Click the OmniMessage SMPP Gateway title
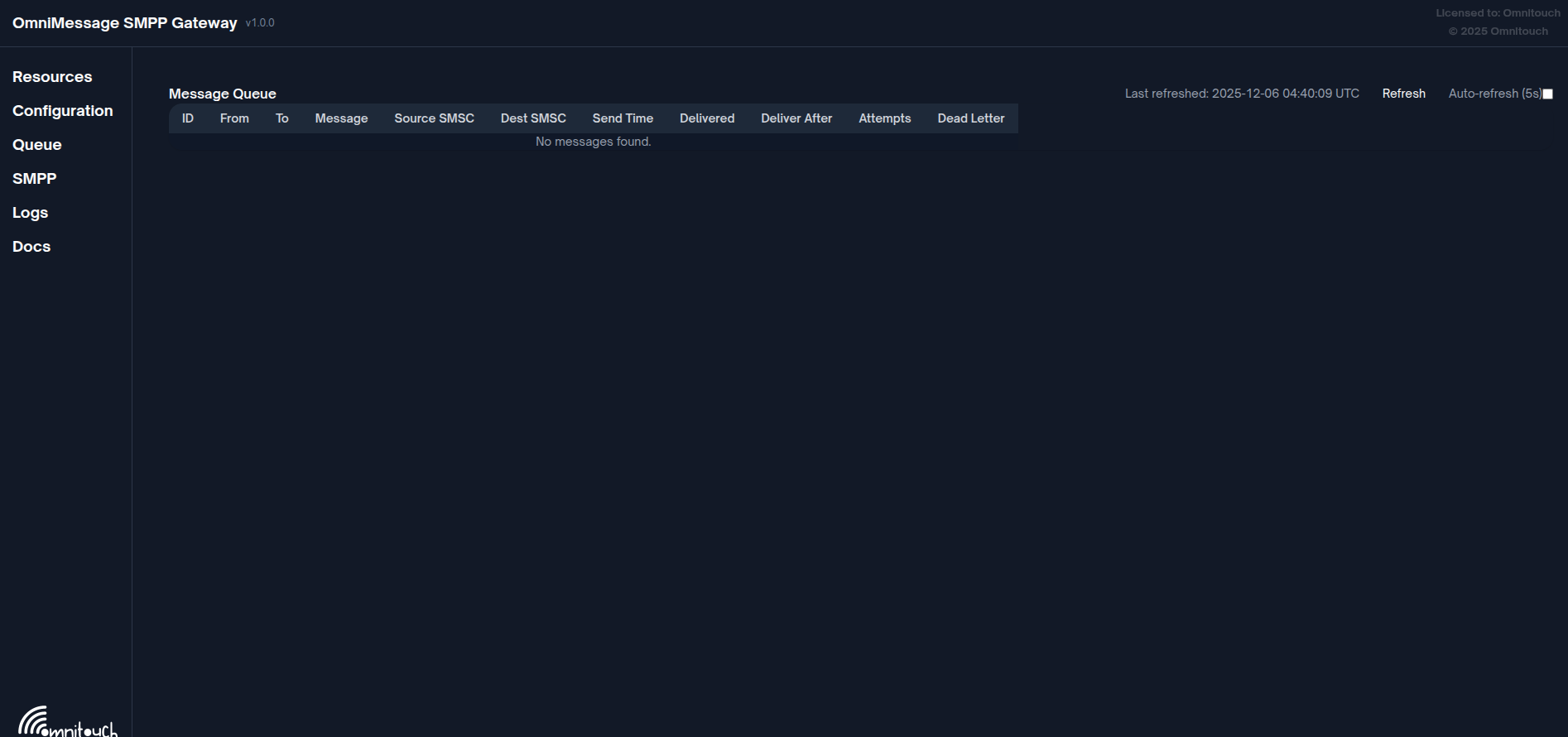Screen dimensions: 1568x737 (x=125, y=23)
